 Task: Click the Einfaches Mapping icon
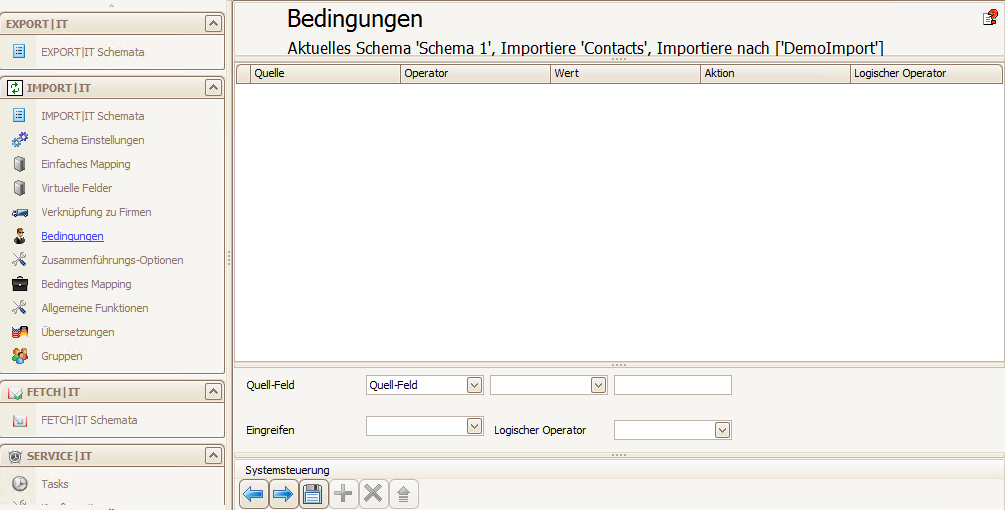(19, 164)
